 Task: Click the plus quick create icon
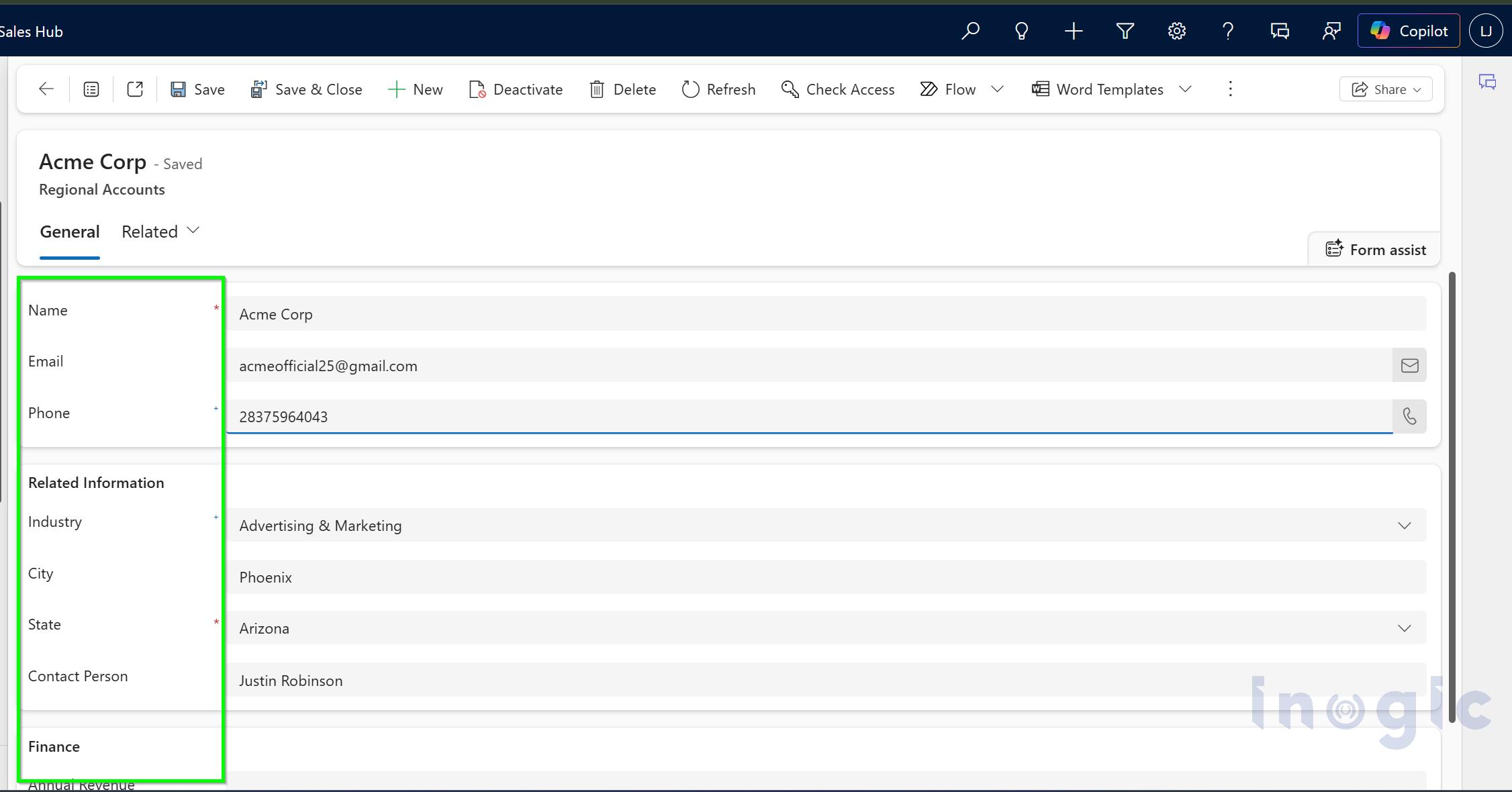tap(1073, 31)
